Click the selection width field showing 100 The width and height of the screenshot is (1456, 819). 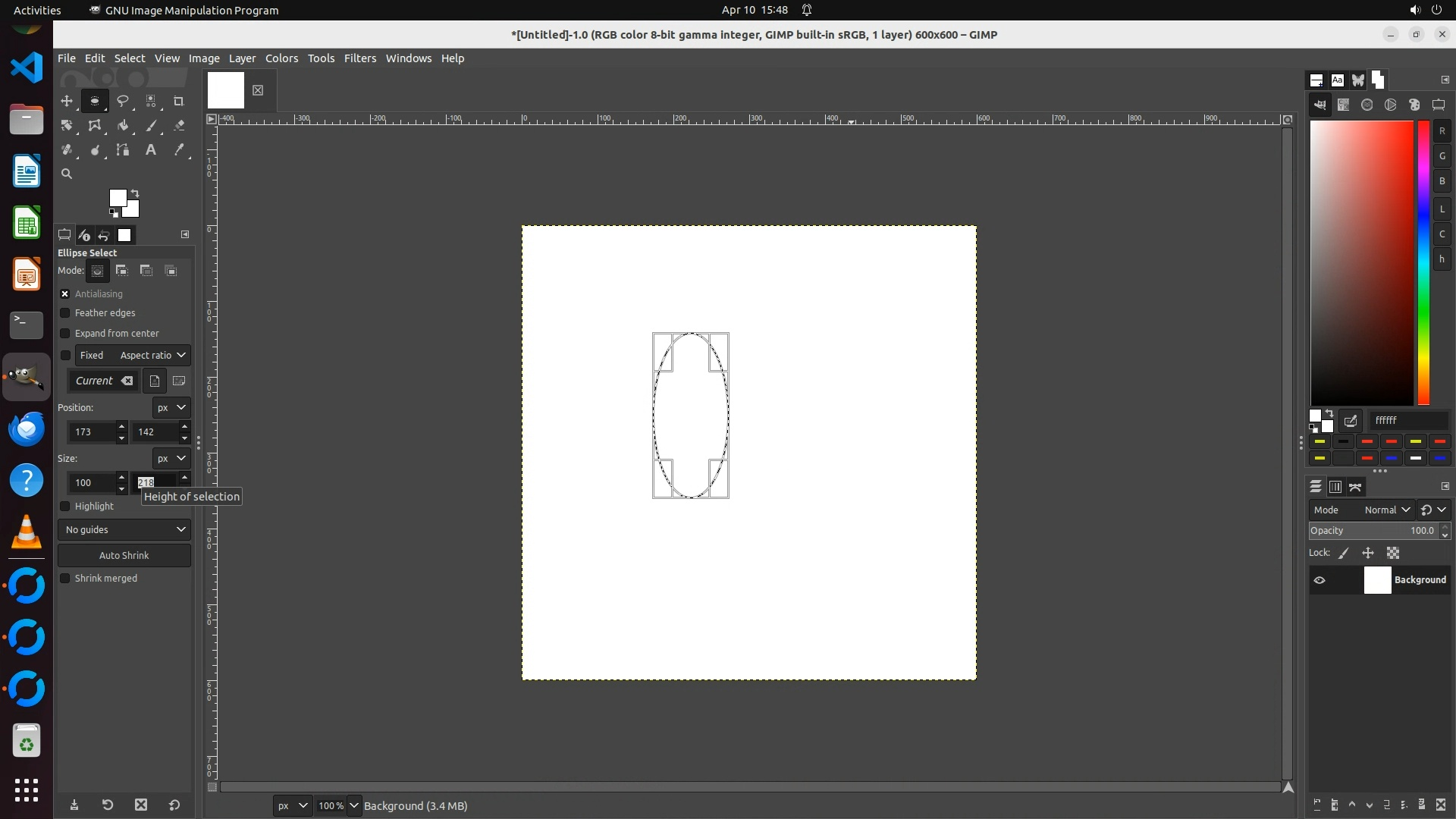click(x=90, y=483)
